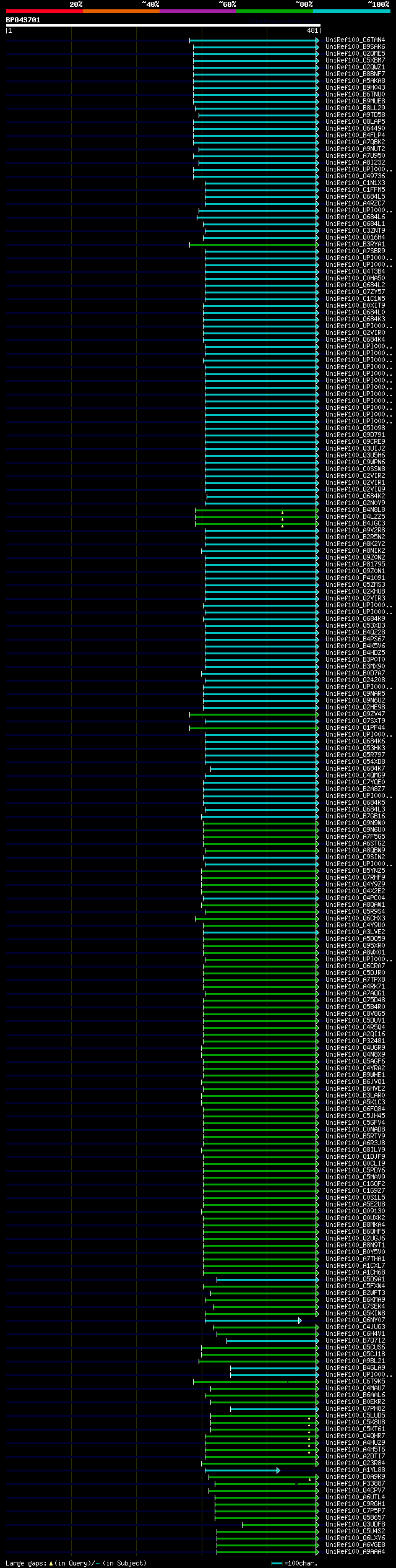The height and width of the screenshot is (1568, 396).
Task: Click the UniRef100_A9V2R8 label
Action: click(x=355, y=531)
